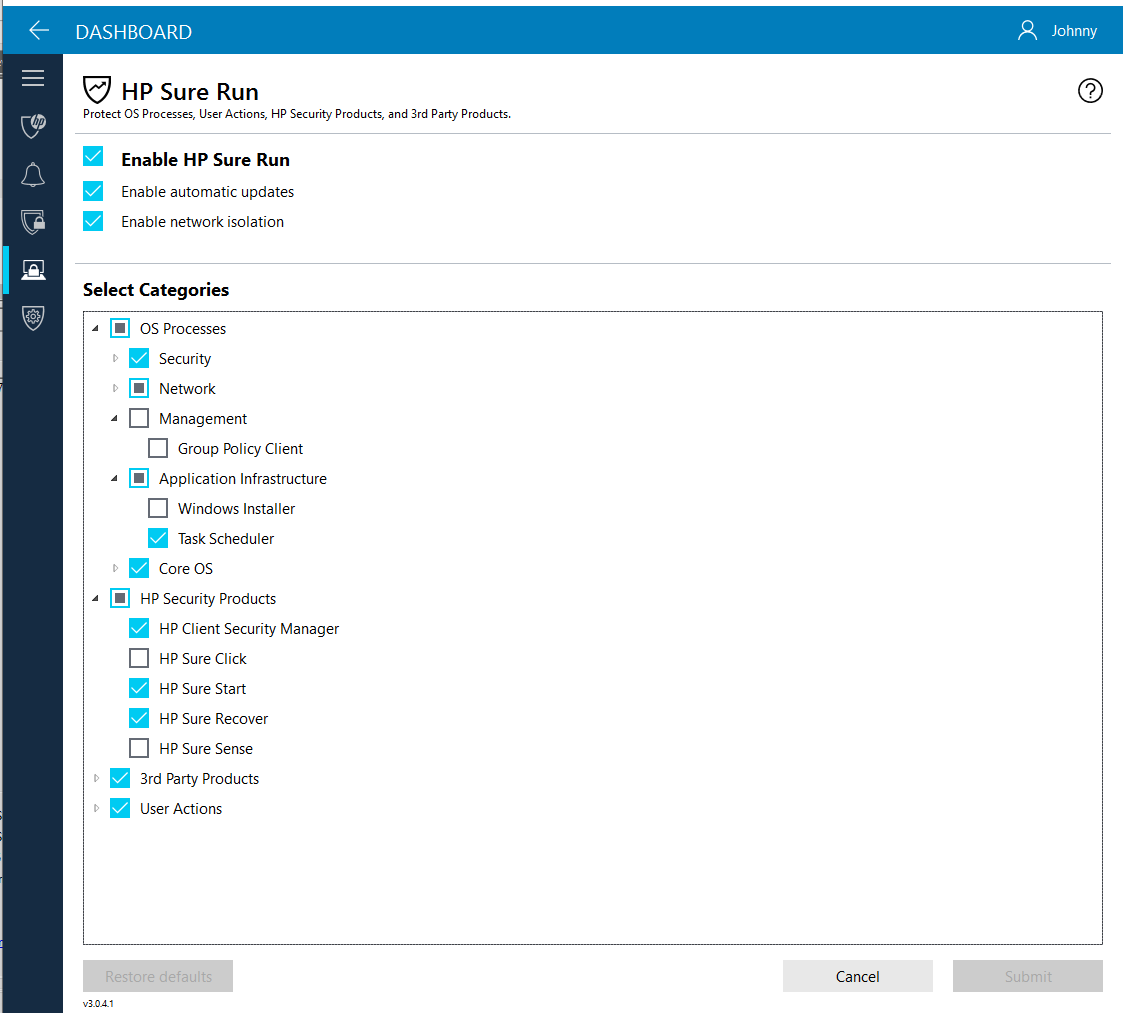The height and width of the screenshot is (1013, 1123).
Task: Click the Restore defaults button
Action: 157,976
